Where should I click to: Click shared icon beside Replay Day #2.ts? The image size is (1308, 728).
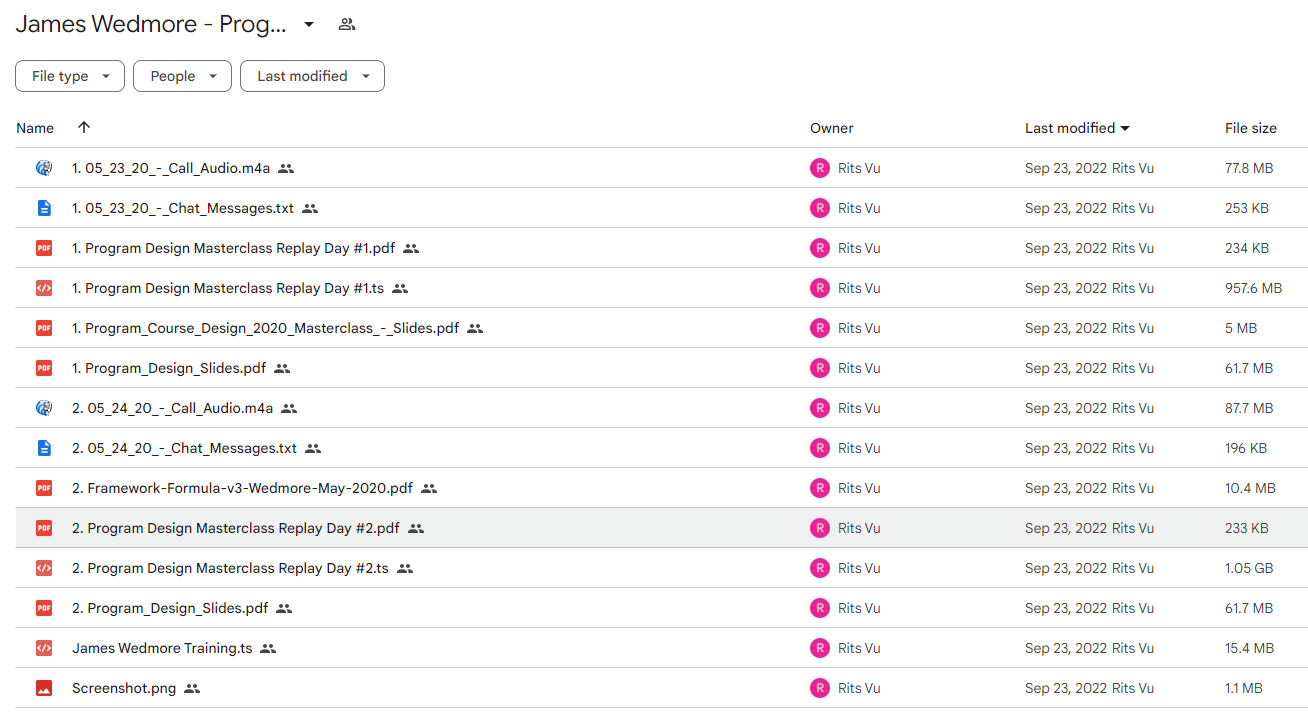pyautogui.click(x=405, y=568)
